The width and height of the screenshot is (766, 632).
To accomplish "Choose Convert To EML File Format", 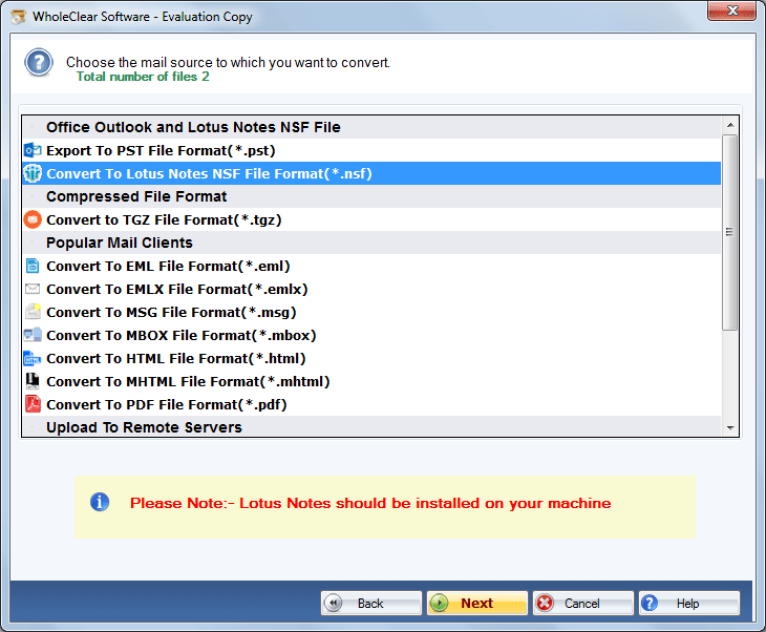I will 371,266.
